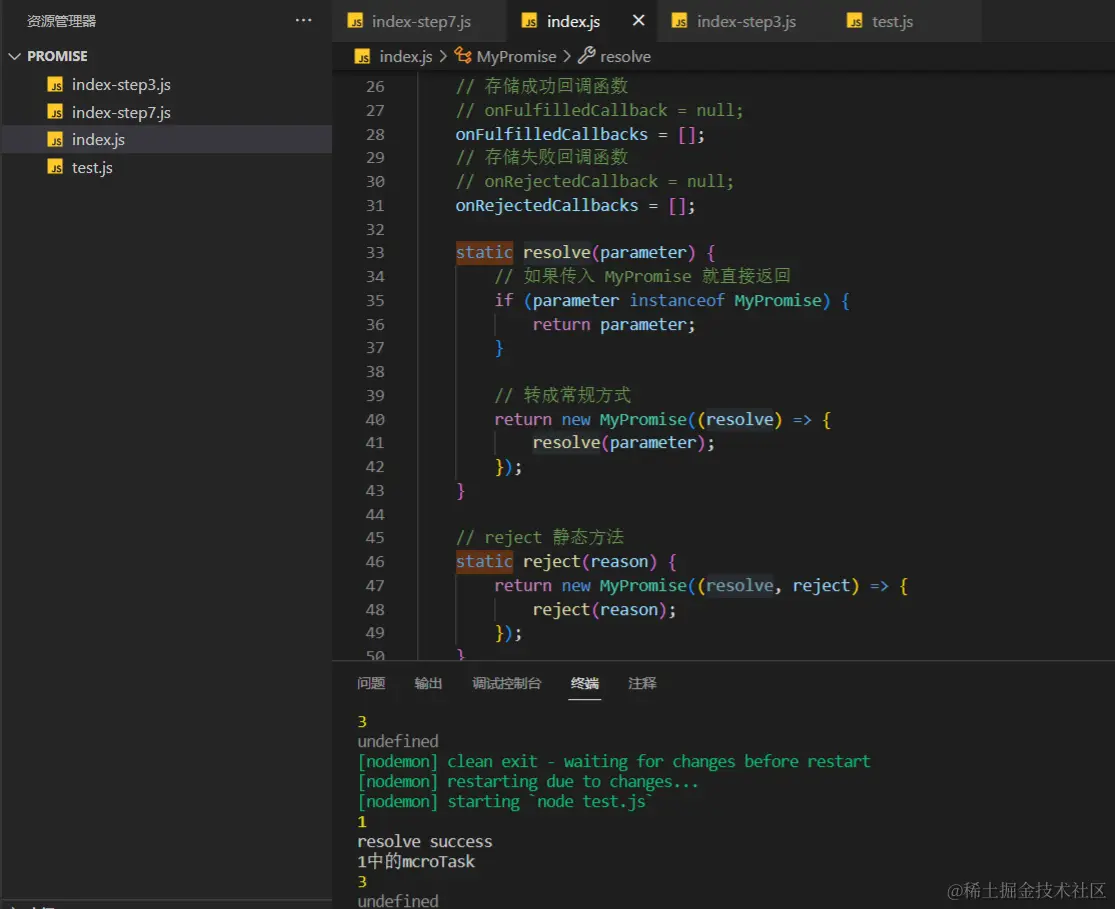Image resolution: width=1115 pixels, height=909 pixels.
Task: Click the wrench method icon in the breadcrumb
Action: [587, 55]
